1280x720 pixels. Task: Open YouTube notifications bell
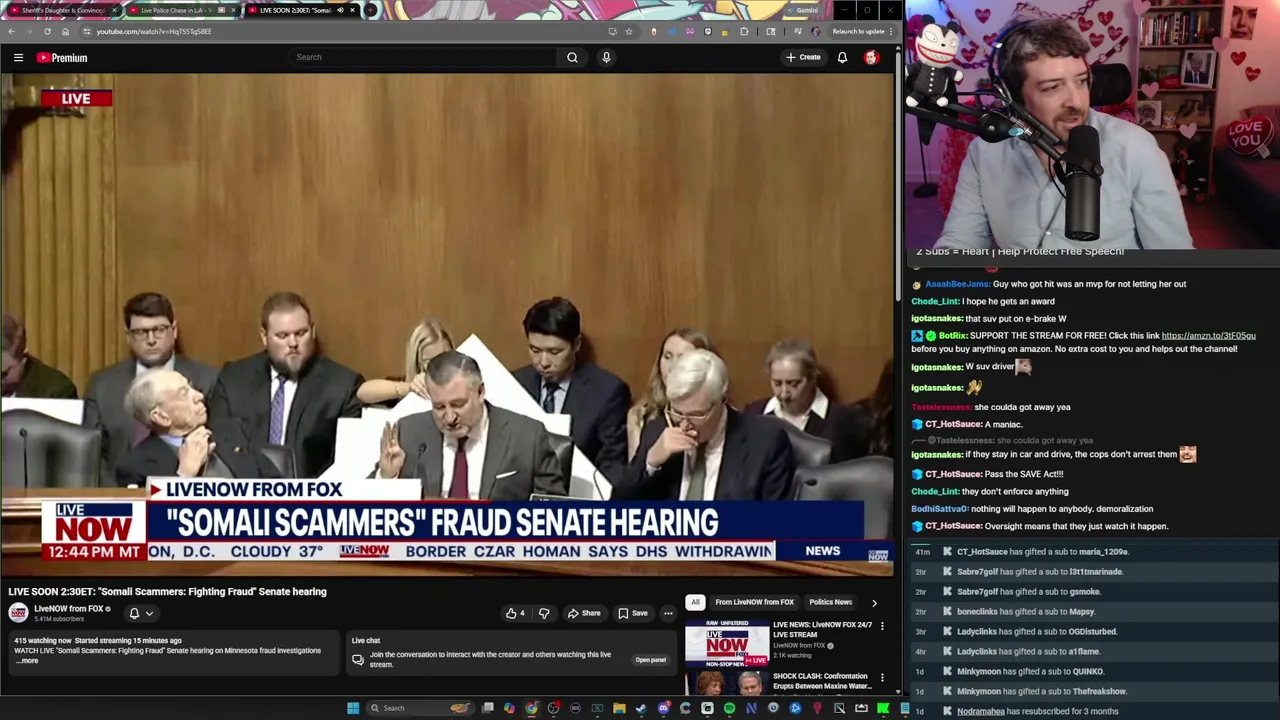(842, 58)
